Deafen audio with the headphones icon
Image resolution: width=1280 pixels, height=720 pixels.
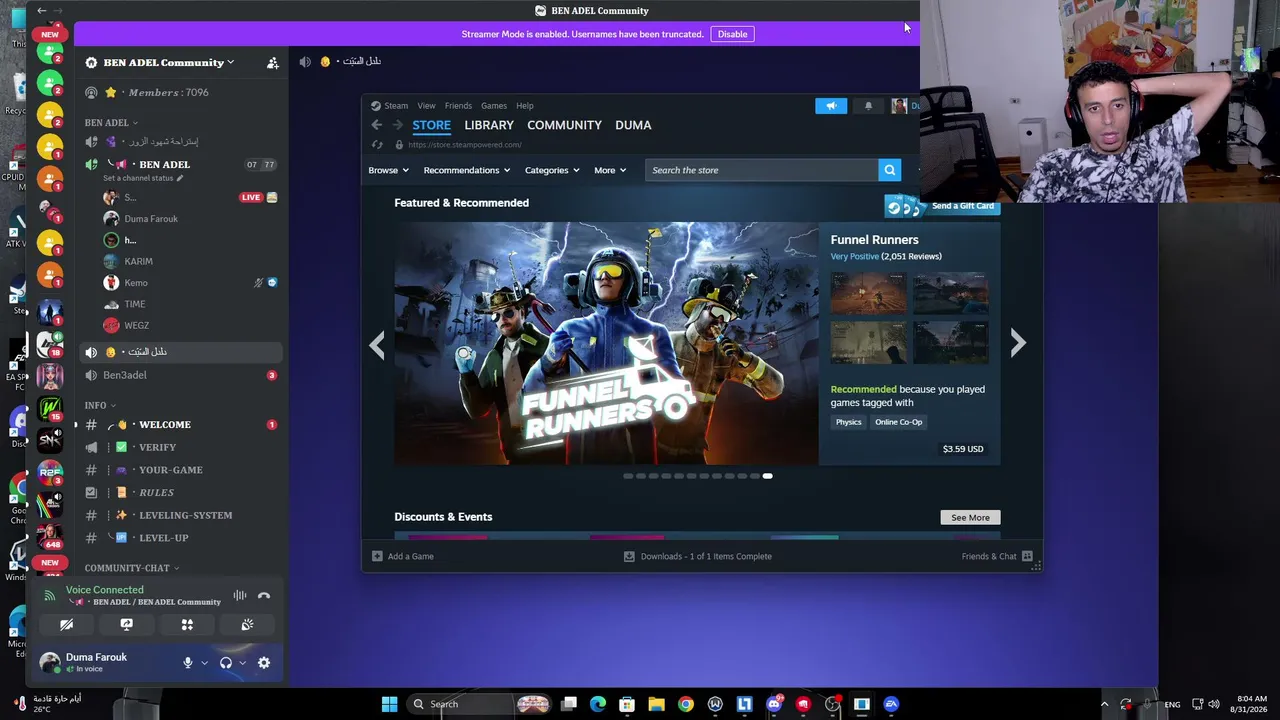pos(226,663)
